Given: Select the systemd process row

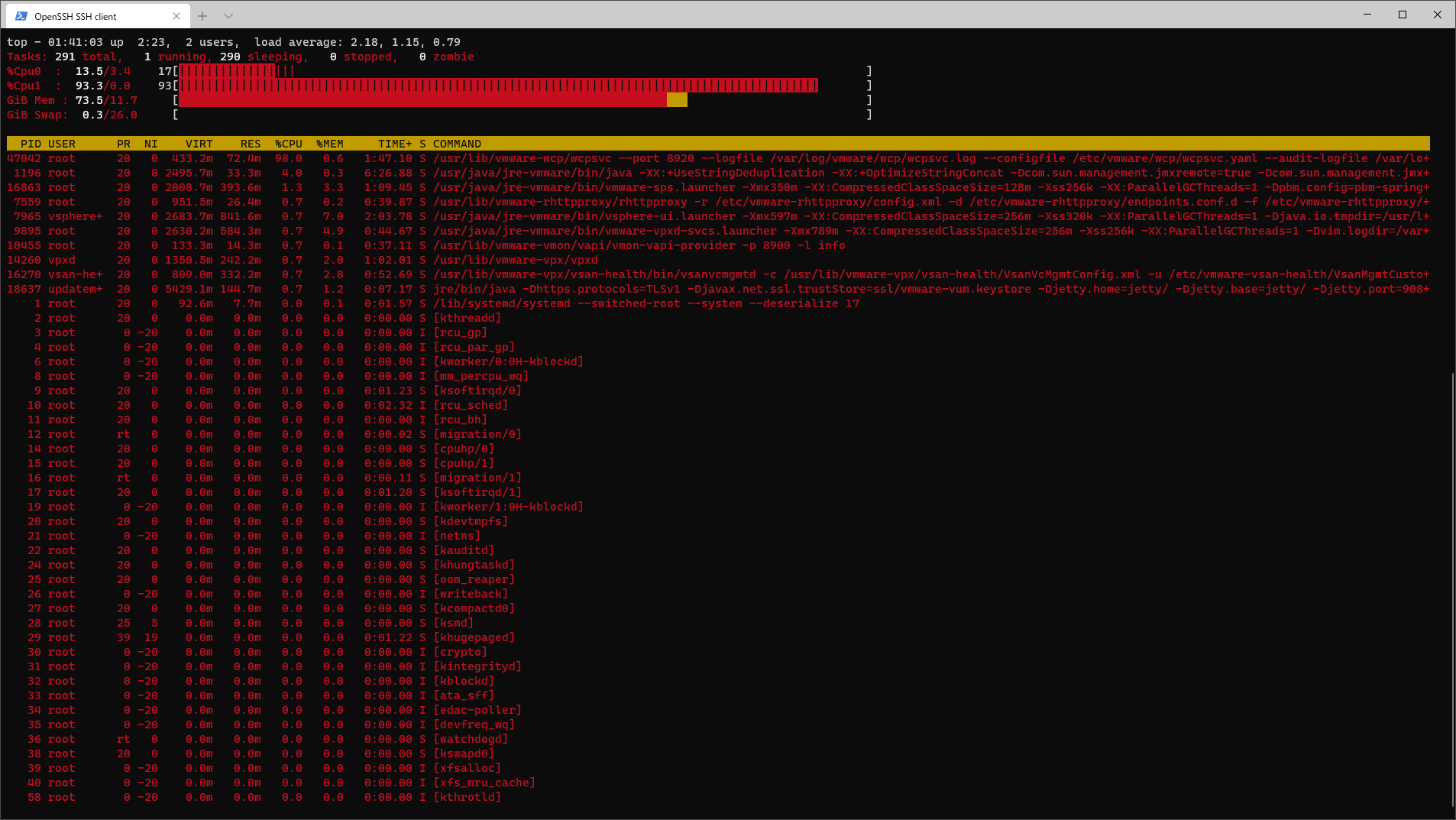Looking at the screenshot, I should click(x=458, y=303).
